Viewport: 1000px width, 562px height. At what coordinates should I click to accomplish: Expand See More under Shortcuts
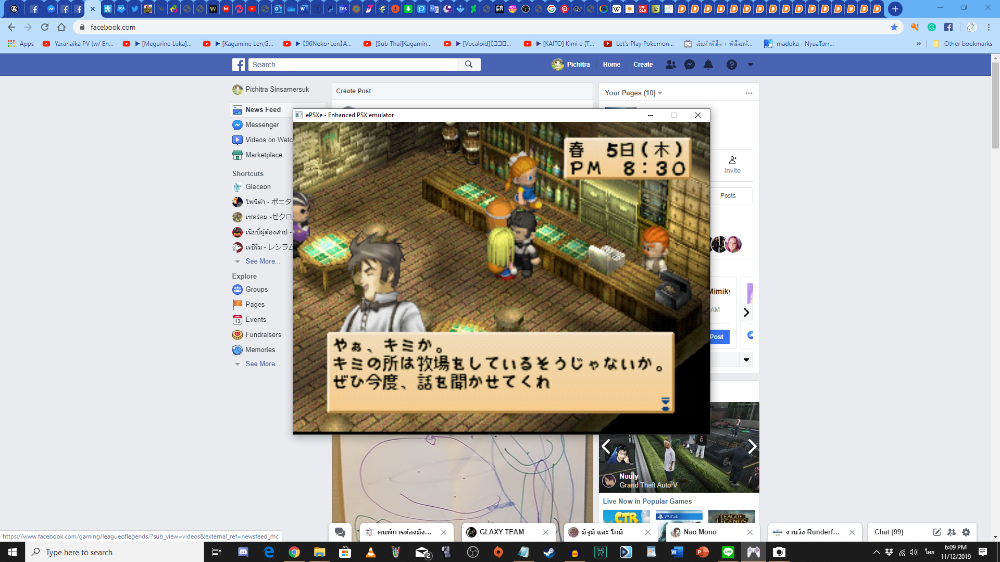pos(261,262)
